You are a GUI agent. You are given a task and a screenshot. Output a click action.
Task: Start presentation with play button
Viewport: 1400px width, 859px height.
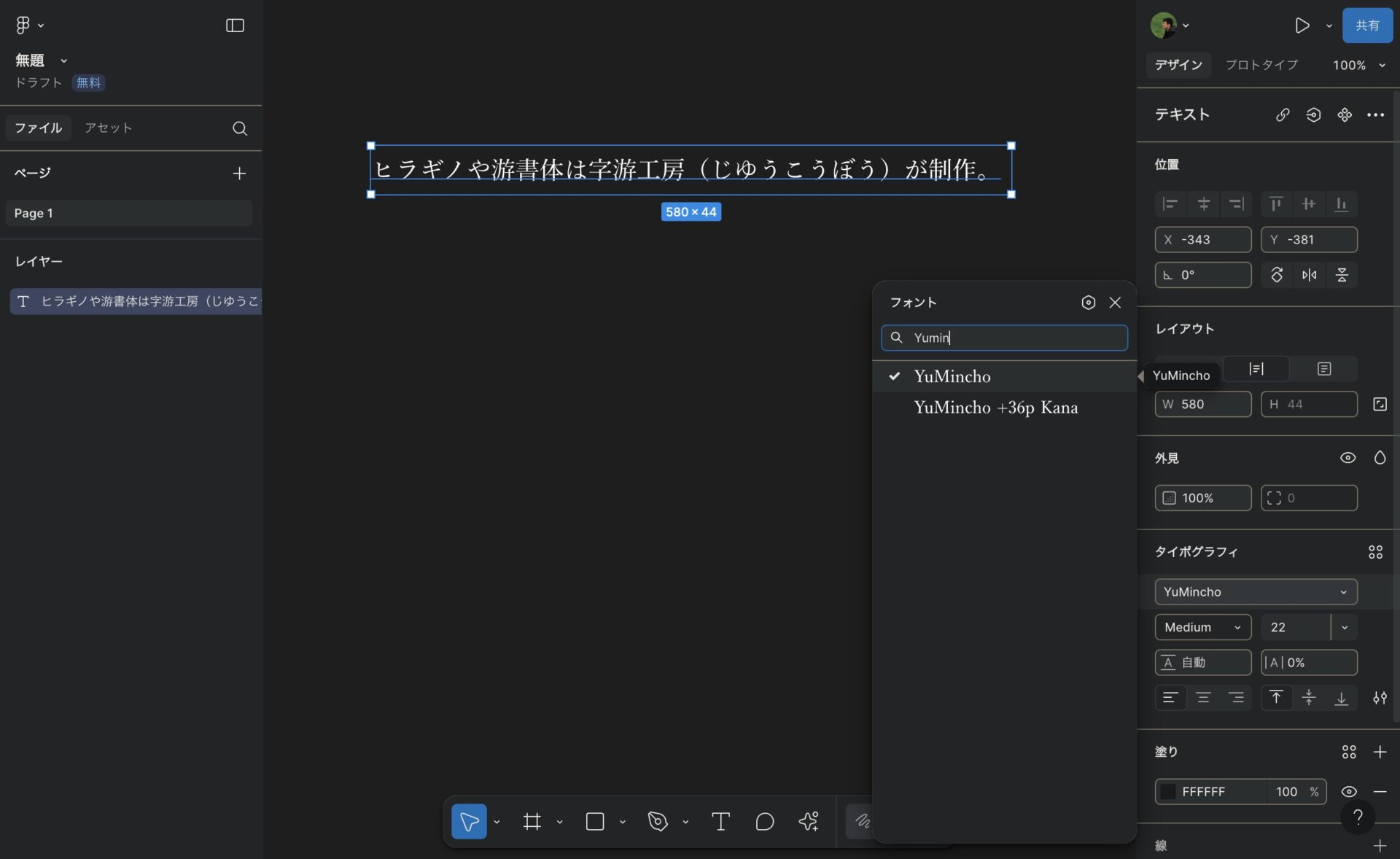(x=1302, y=26)
